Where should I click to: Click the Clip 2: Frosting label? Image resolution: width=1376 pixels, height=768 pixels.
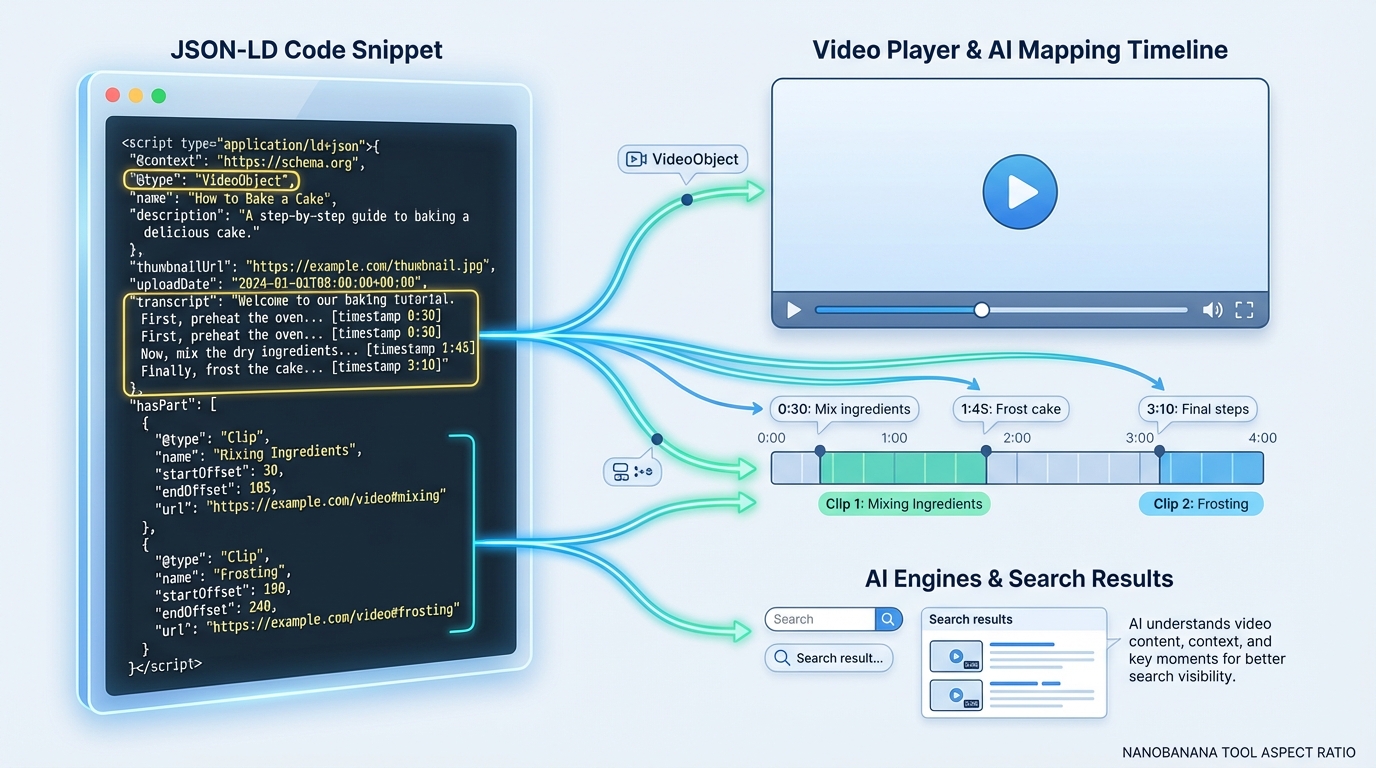click(1201, 503)
